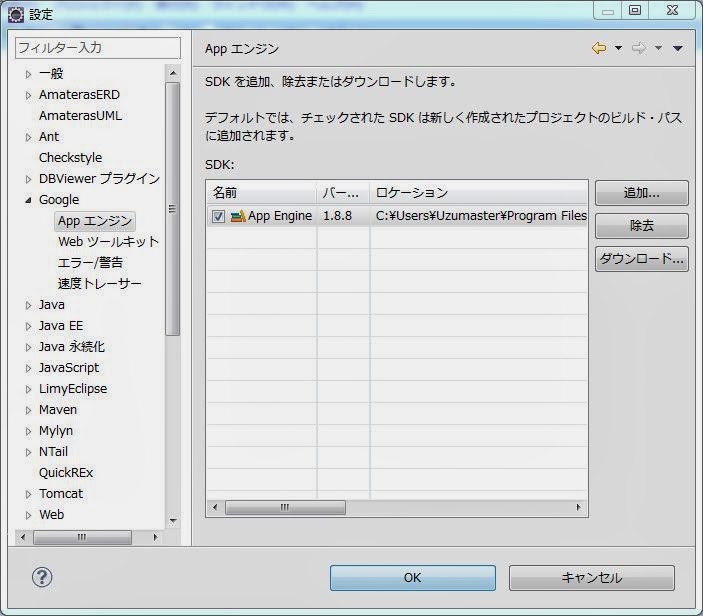Open 速度トレーサー preferences page
Image resolution: width=703 pixels, height=616 pixels.
[100, 284]
